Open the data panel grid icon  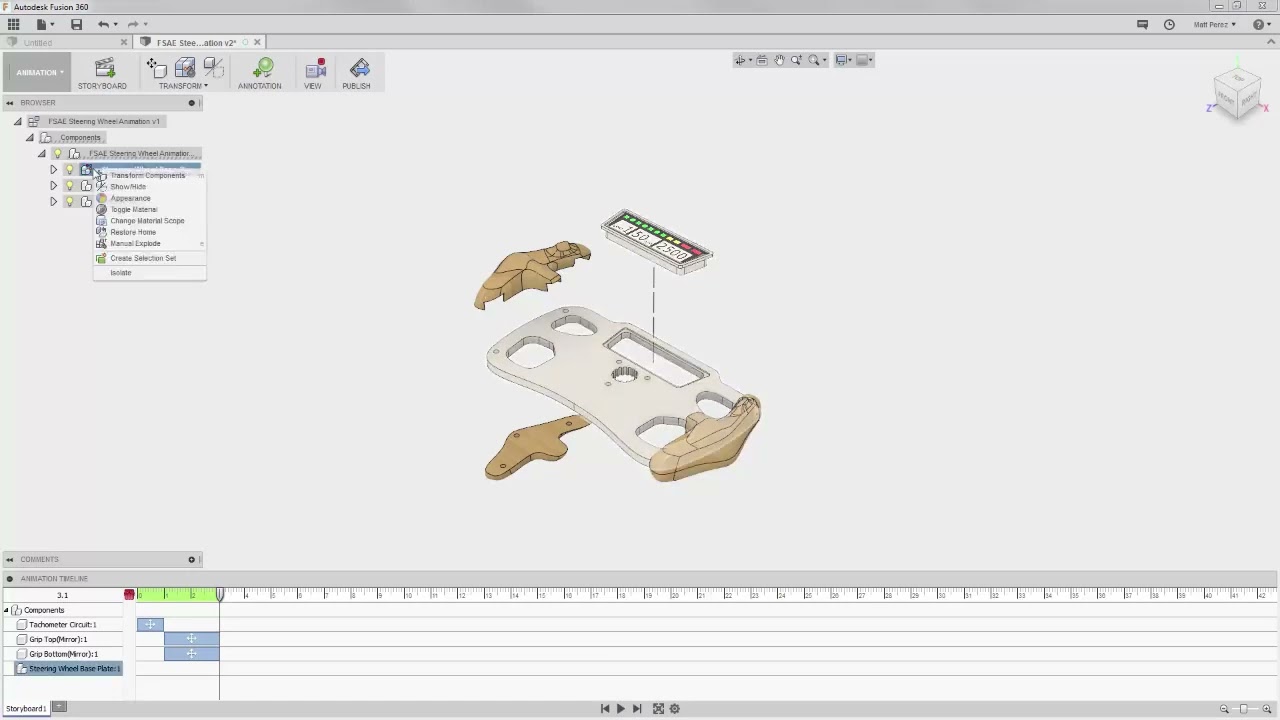13,24
